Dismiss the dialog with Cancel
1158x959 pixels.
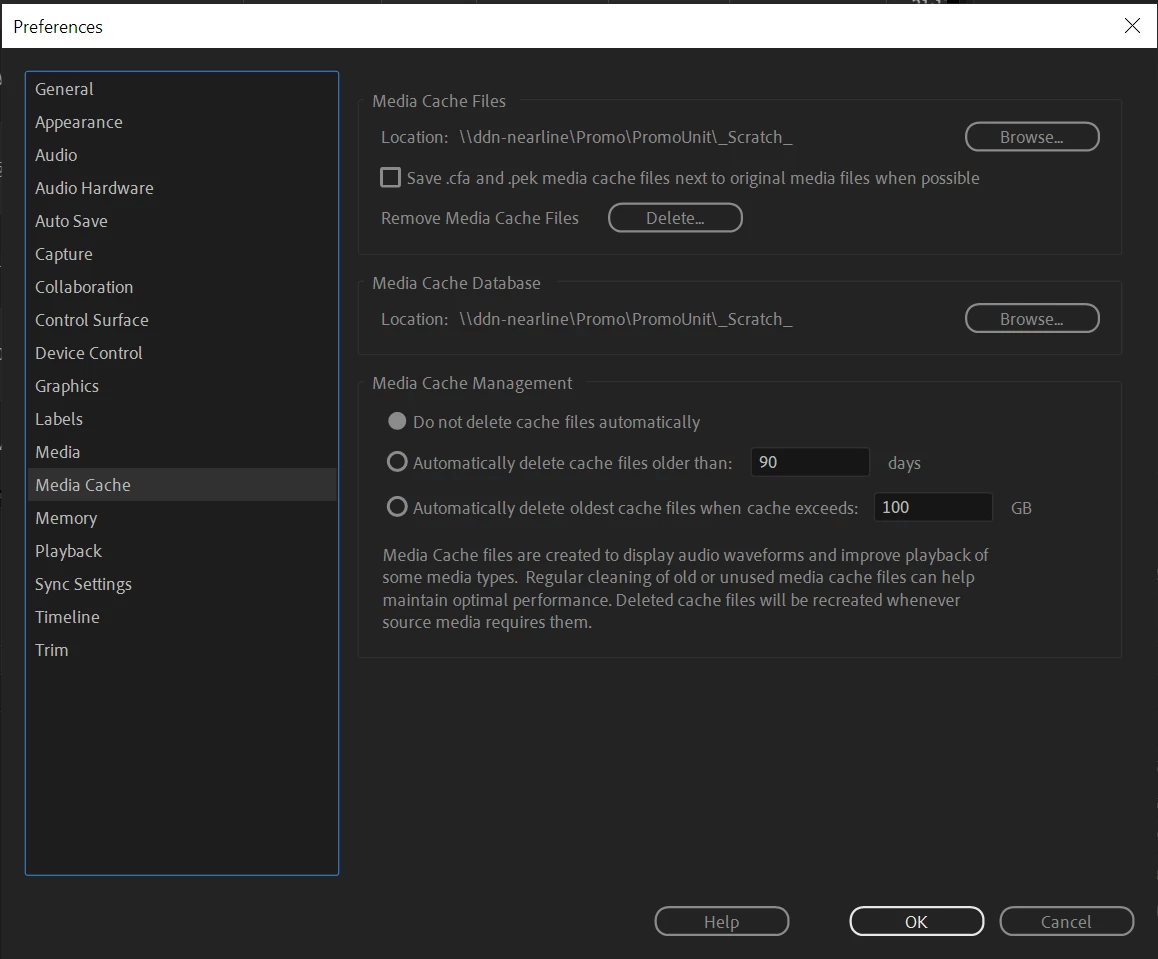tap(1066, 921)
